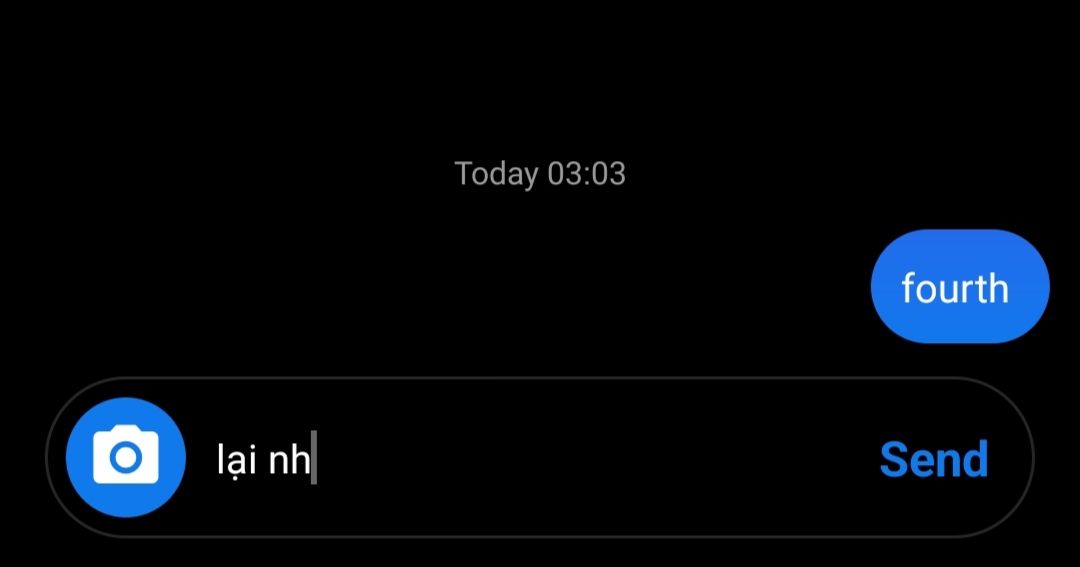Place cursor after "nh" in message box
Viewport: 1080px width, 567px height.
pos(313,459)
